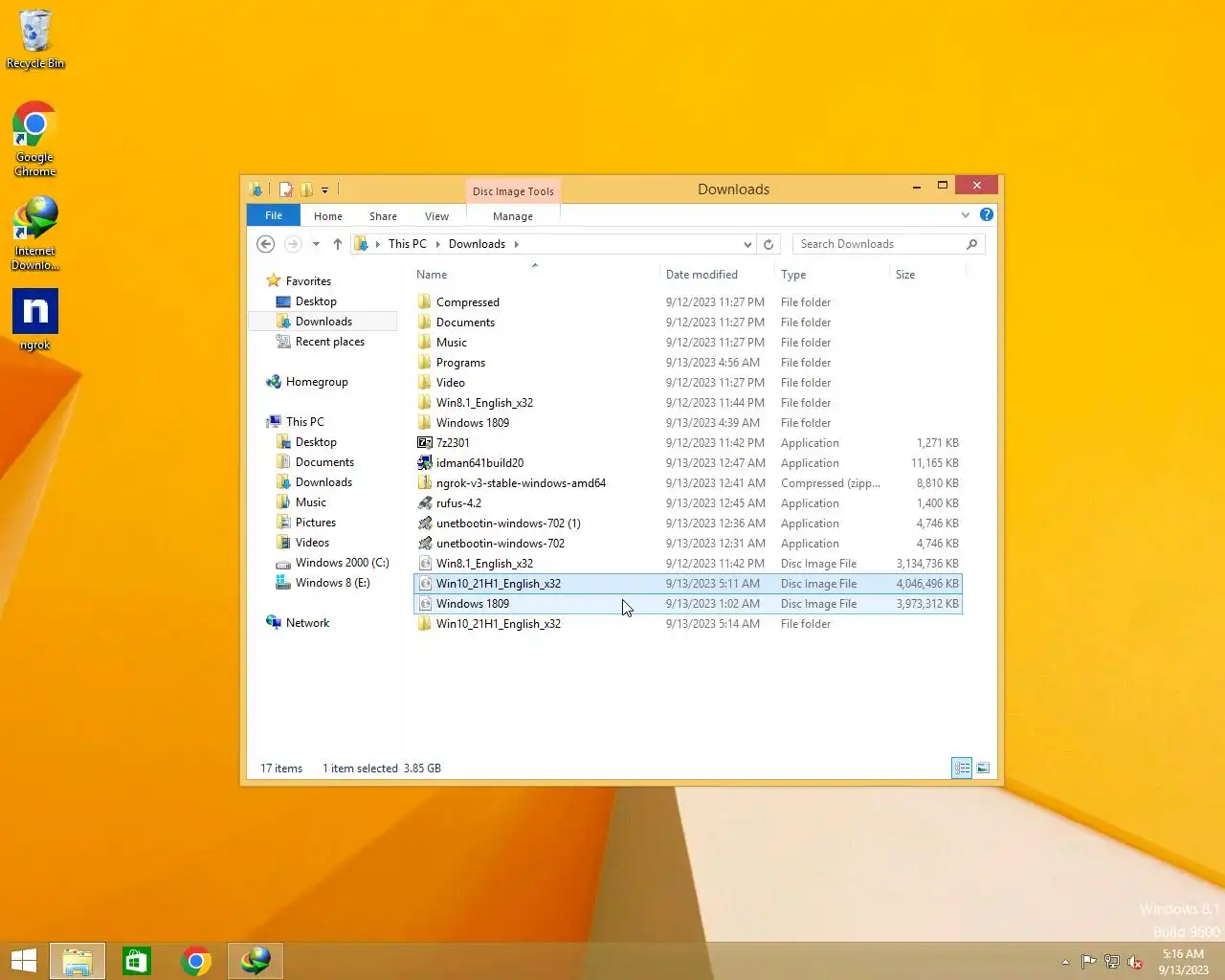Select unetbootin-windows-702 (1) file
Image resolution: width=1225 pixels, height=980 pixels.
point(687,523)
